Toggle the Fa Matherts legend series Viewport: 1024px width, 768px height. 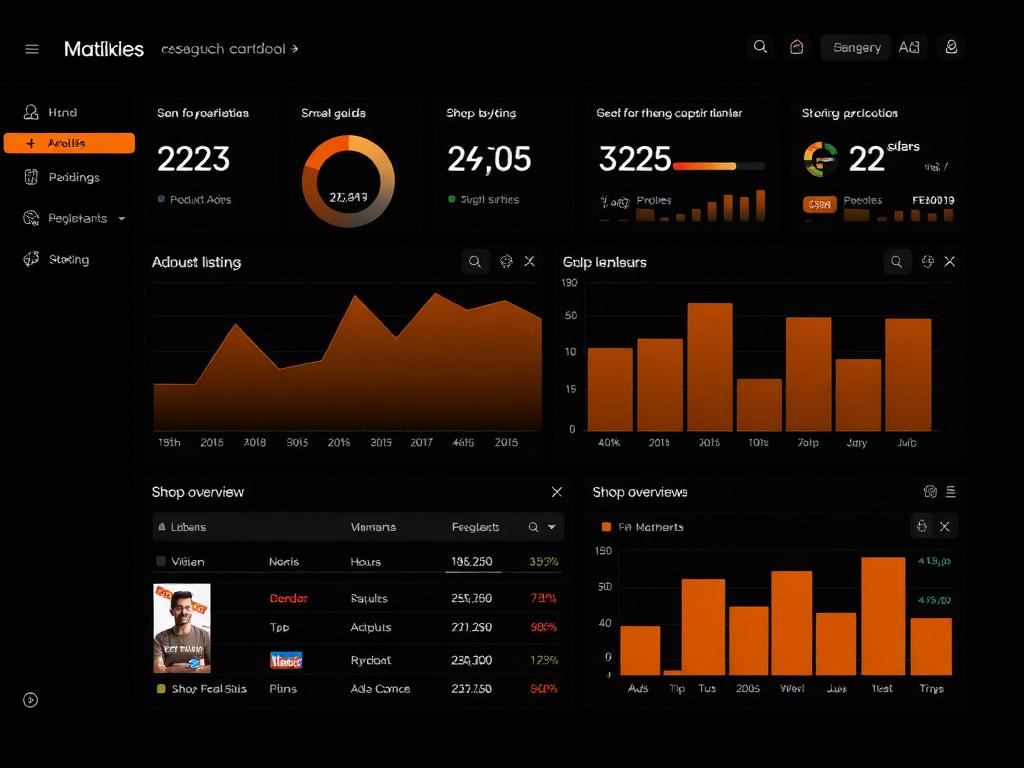(x=642, y=527)
